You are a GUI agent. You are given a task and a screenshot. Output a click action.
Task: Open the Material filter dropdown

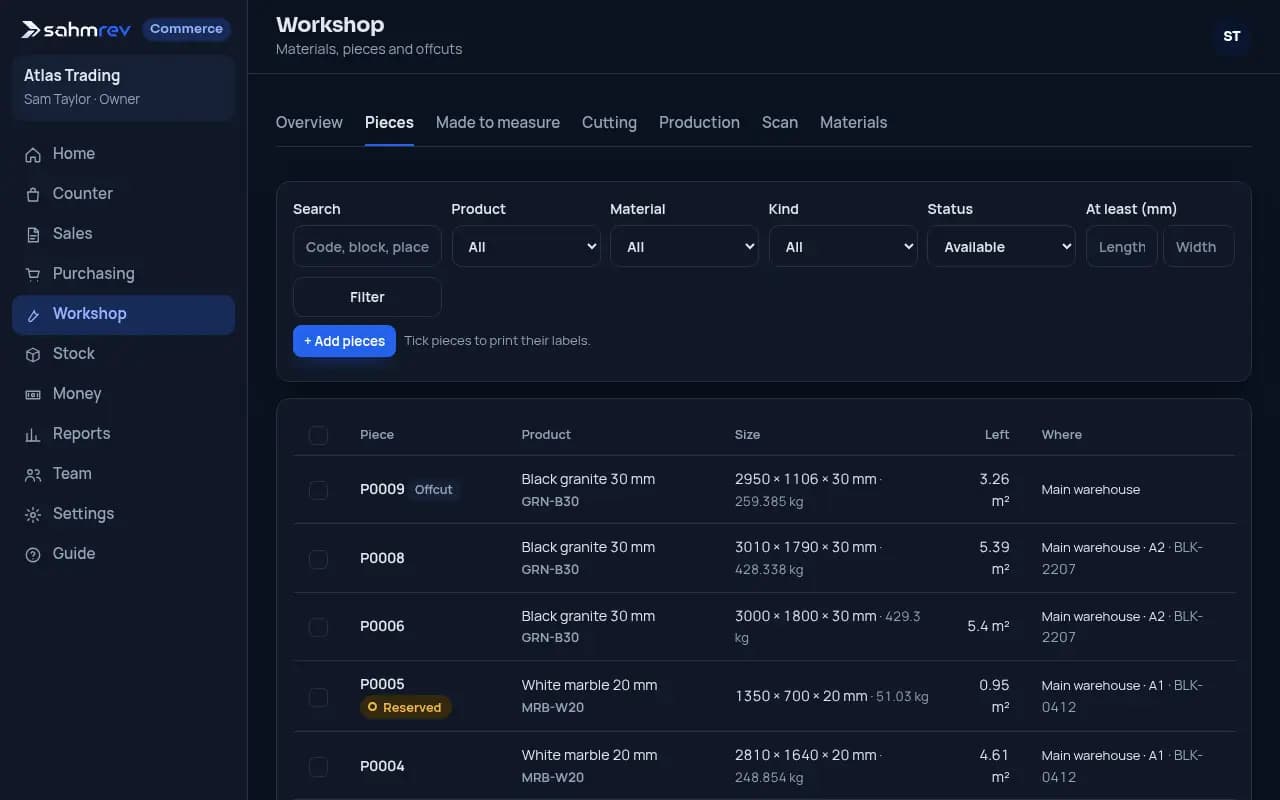point(685,247)
